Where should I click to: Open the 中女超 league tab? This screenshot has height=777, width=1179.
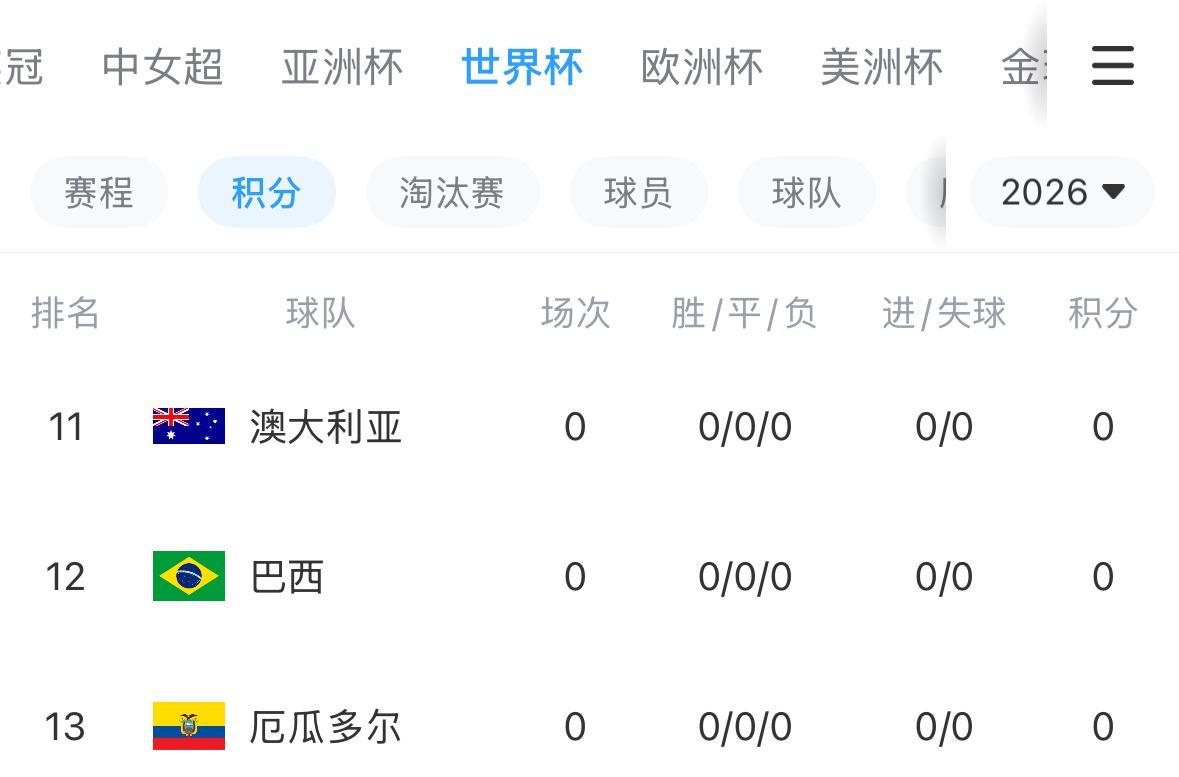click(162, 67)
